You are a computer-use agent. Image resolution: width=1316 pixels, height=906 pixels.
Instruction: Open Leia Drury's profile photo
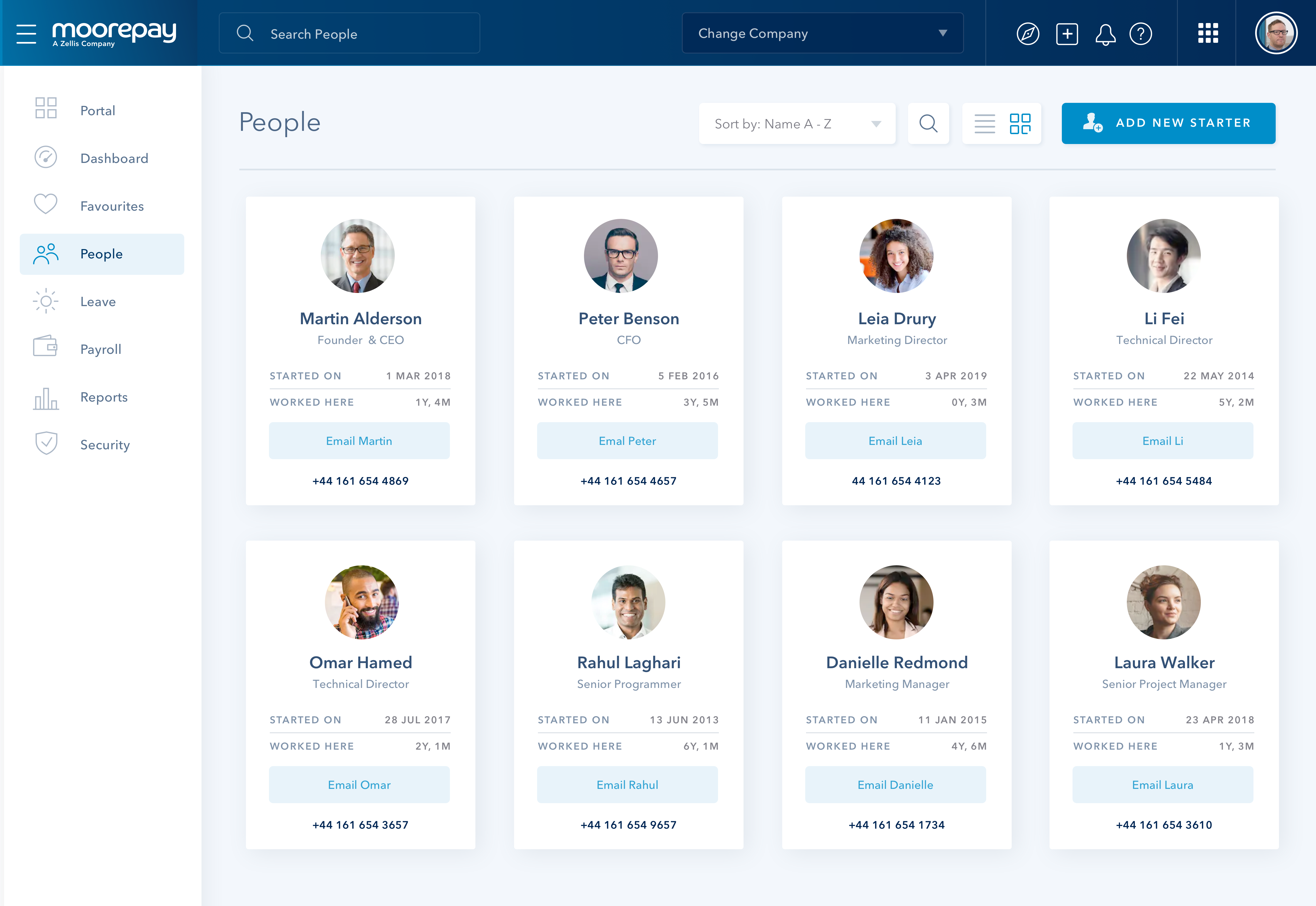[896, 256]
